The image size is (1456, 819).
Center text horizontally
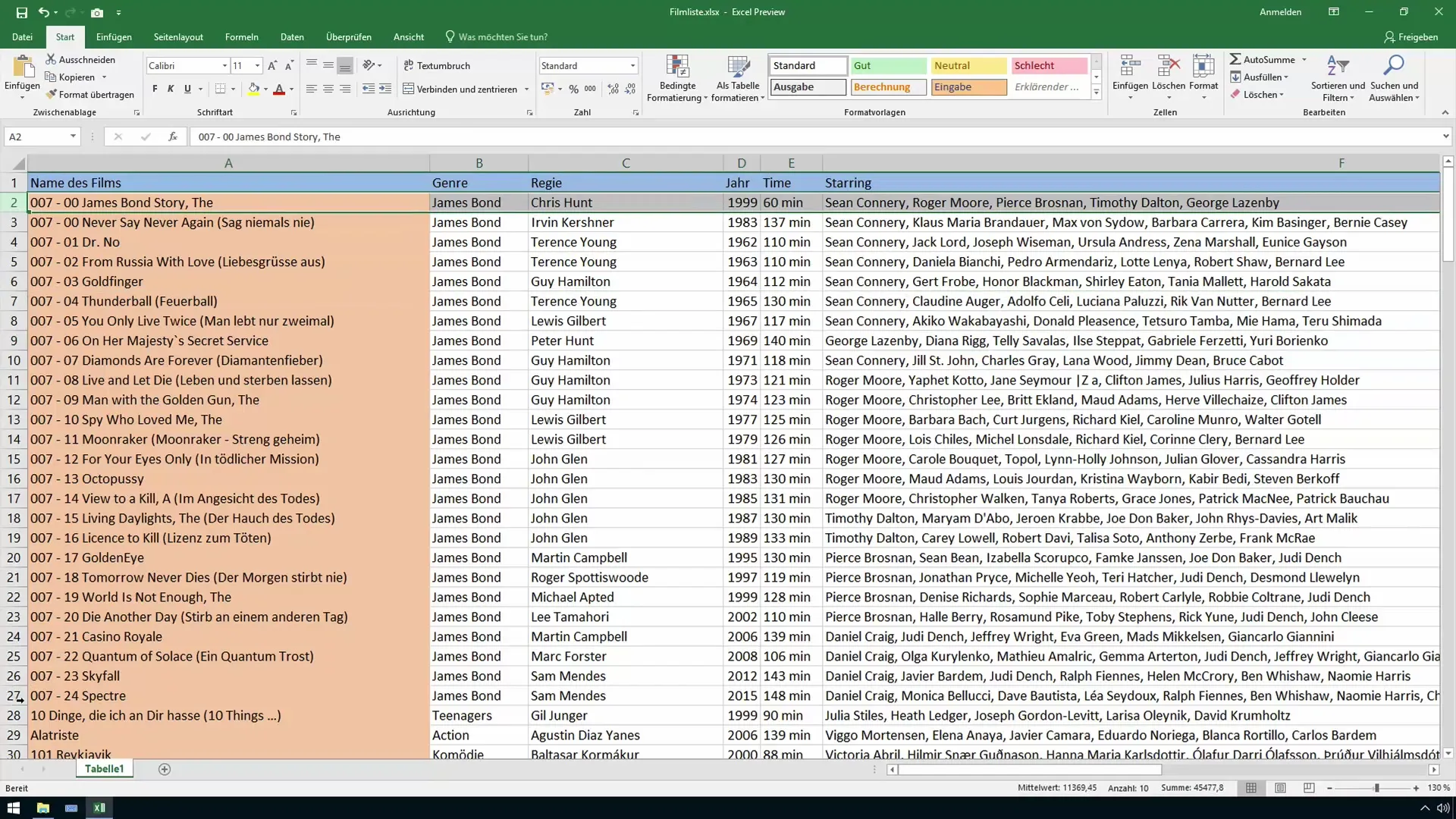pyautogui.click(x=328, y=89)
